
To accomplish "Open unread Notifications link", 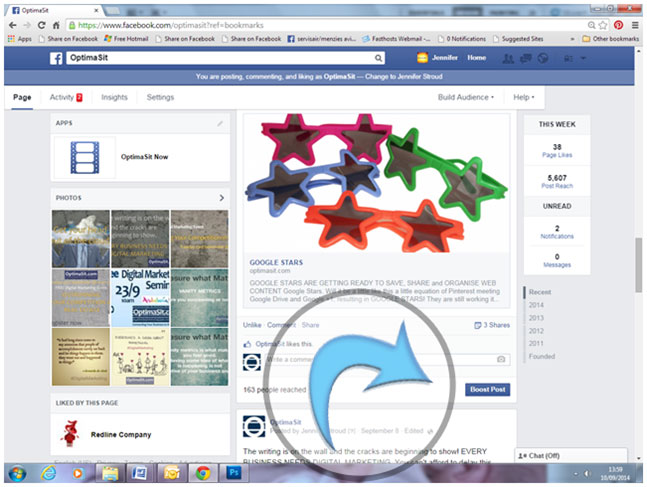I will 557,236.
